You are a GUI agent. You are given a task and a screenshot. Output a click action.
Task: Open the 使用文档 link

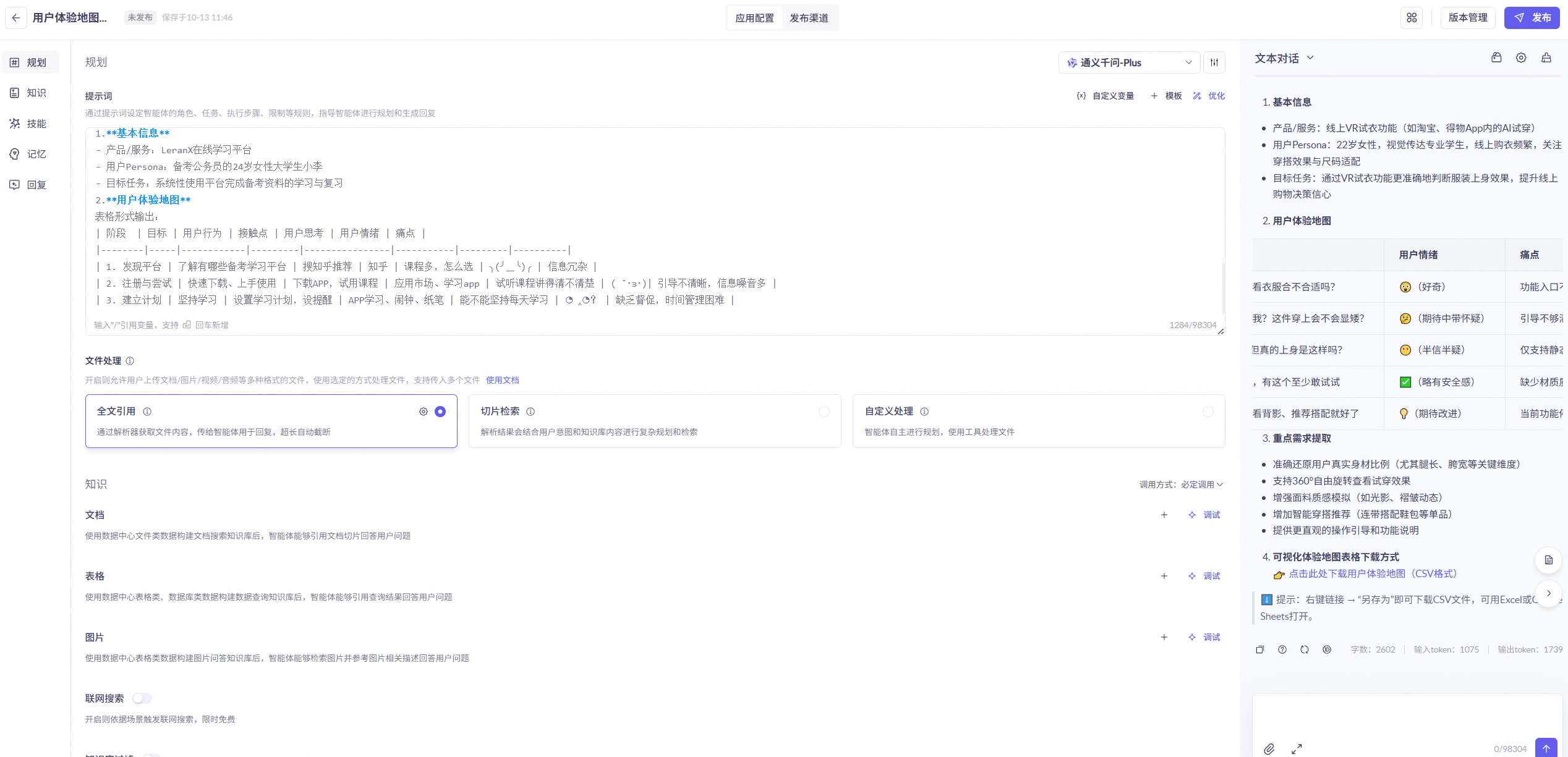[502, 380]
